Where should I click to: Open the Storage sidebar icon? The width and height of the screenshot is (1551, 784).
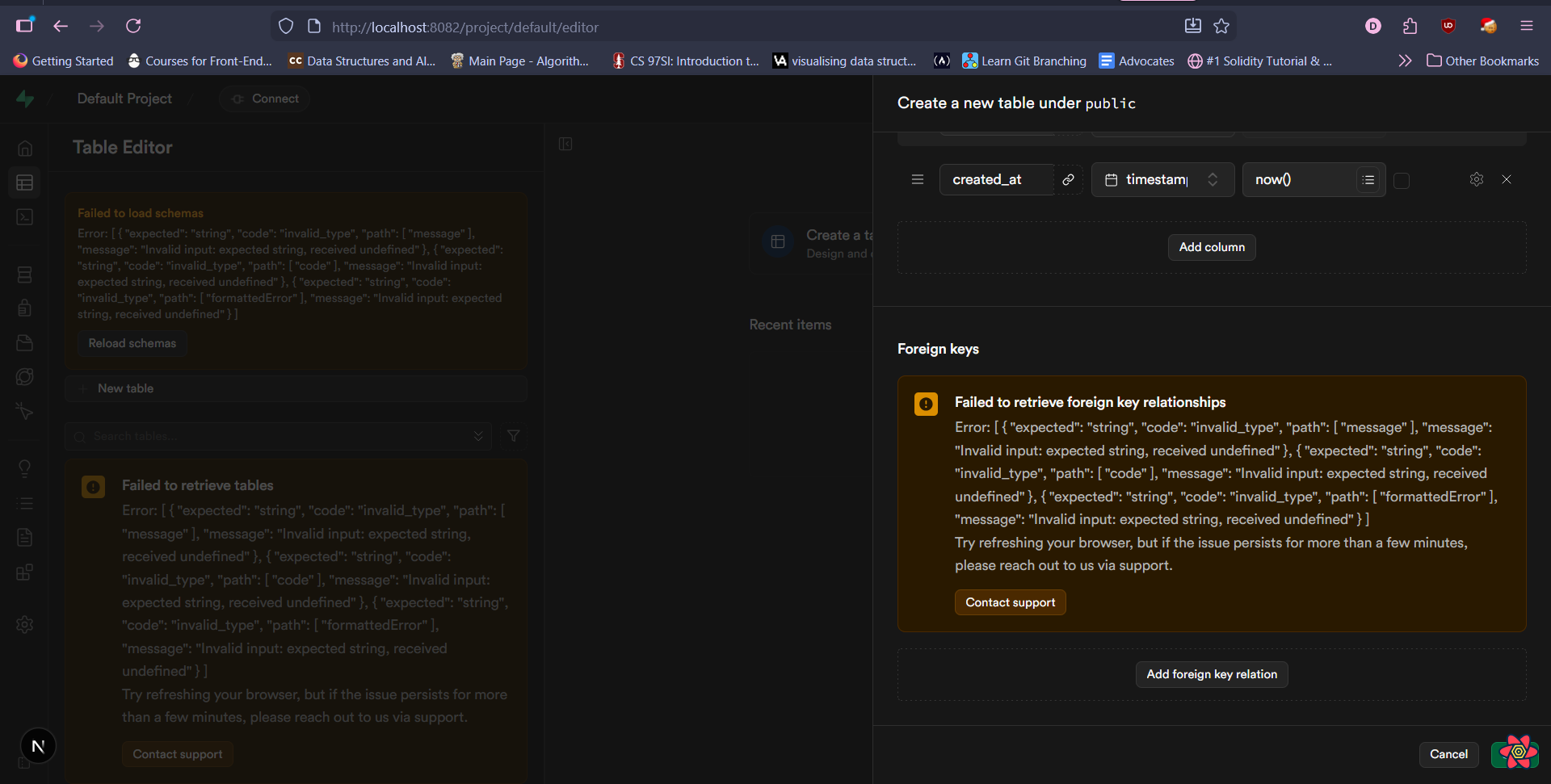25,342
